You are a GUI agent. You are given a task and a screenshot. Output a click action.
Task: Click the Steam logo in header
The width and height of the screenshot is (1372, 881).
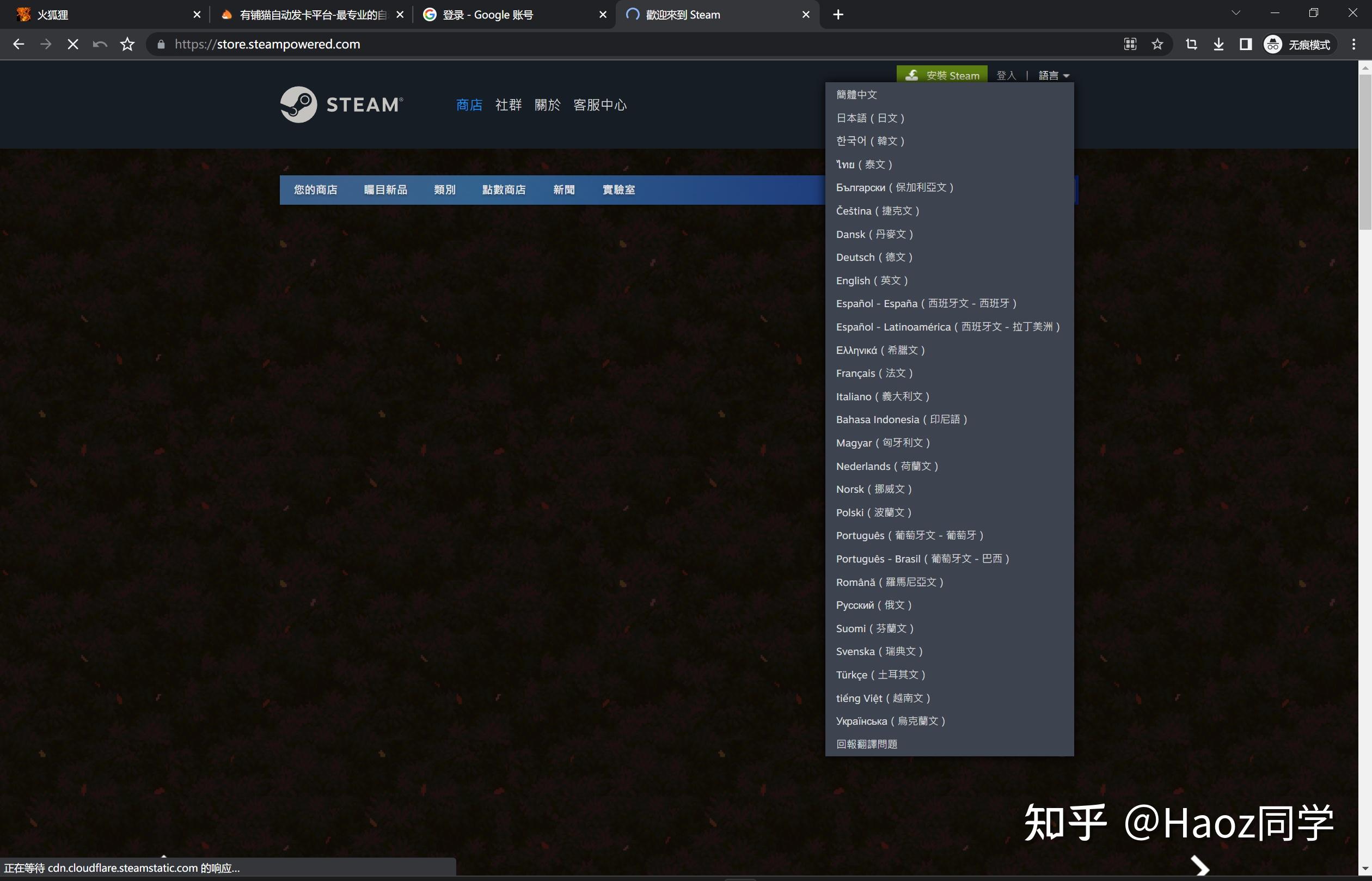click(341, 105)
